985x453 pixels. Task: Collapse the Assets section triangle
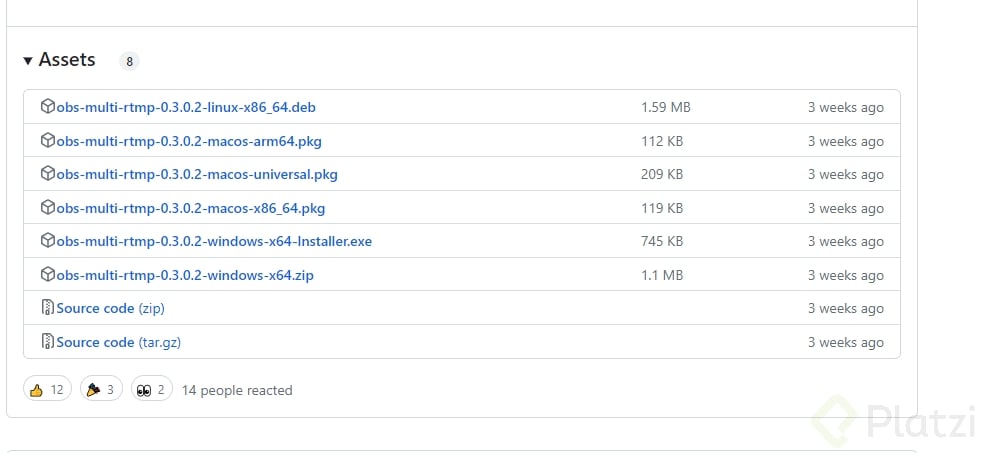point(28,61)
